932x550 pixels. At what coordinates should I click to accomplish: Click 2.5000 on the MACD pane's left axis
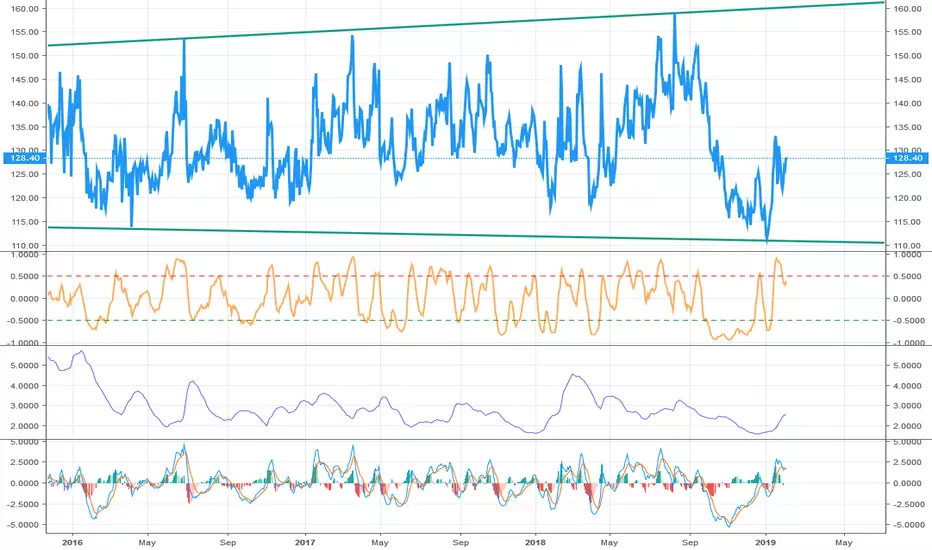[24, 462]
